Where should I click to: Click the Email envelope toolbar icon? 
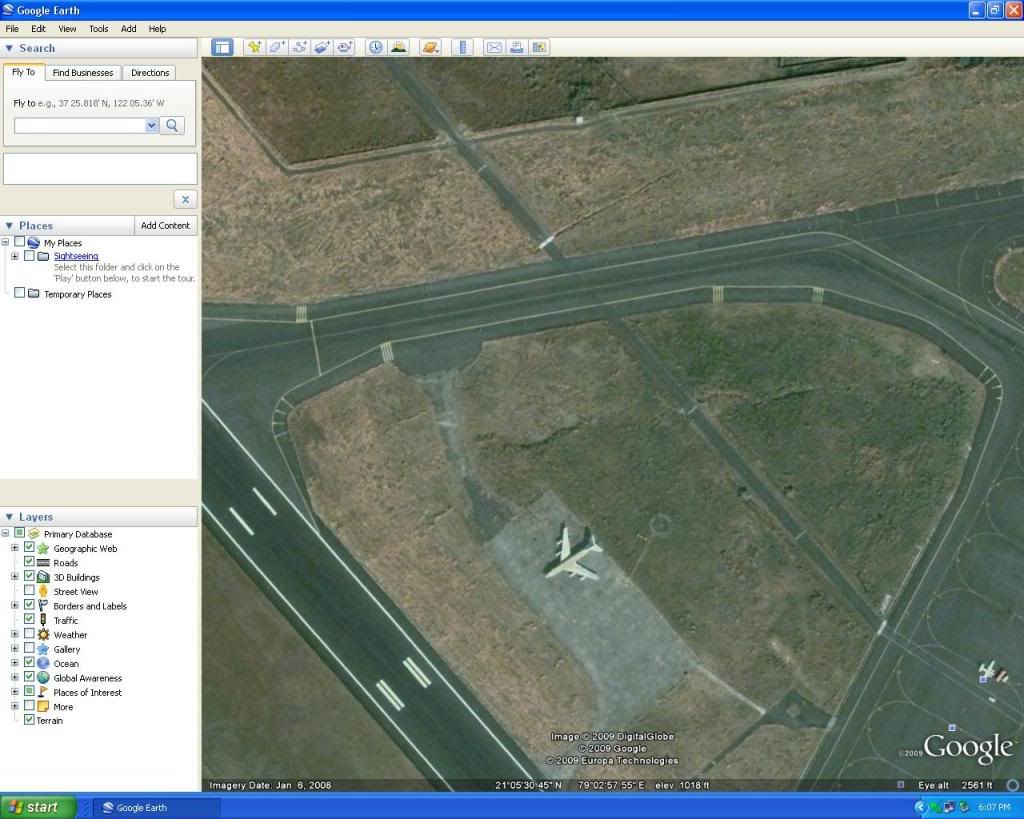[494, 47]
